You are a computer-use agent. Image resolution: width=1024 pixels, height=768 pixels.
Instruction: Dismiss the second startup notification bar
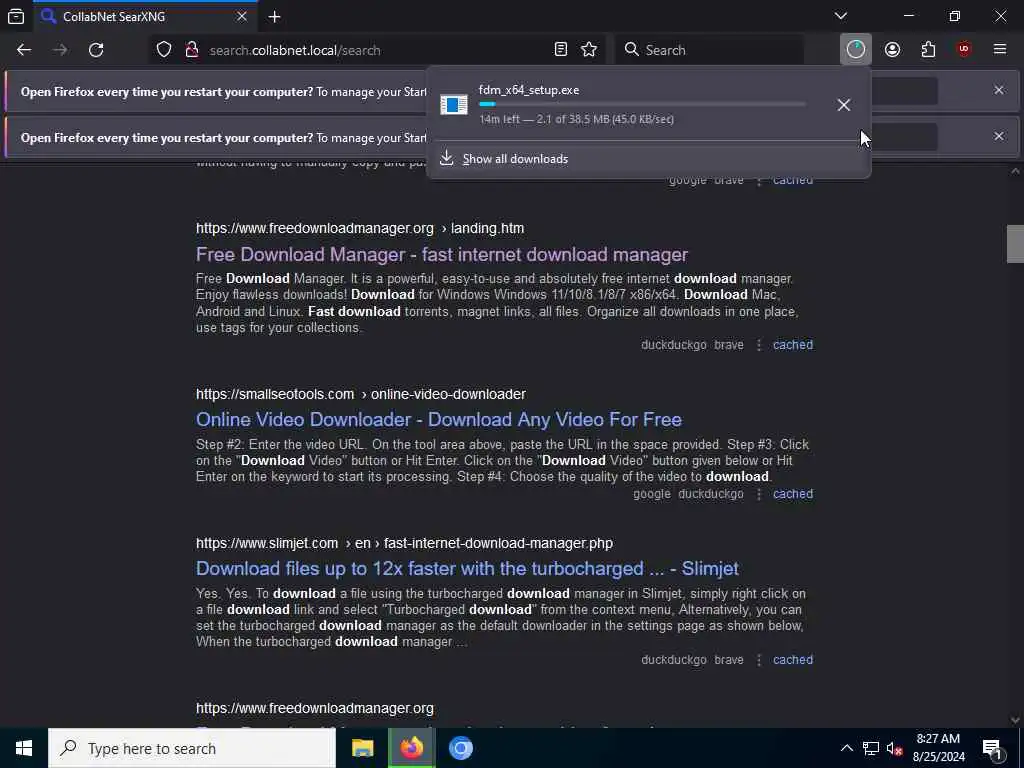click(999, 136)
